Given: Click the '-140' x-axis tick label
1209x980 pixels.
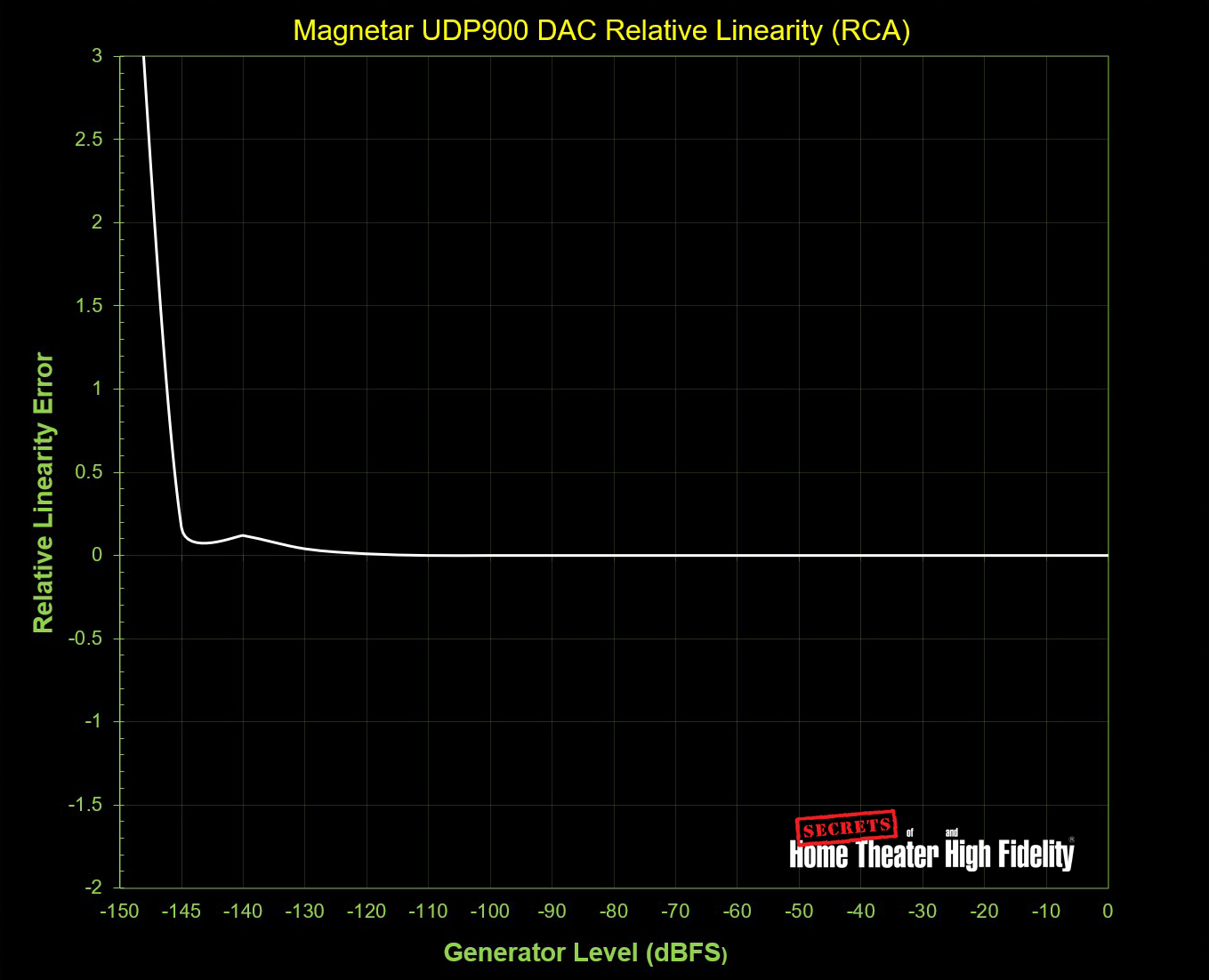Looking at the screenshot, I should 243,911.
